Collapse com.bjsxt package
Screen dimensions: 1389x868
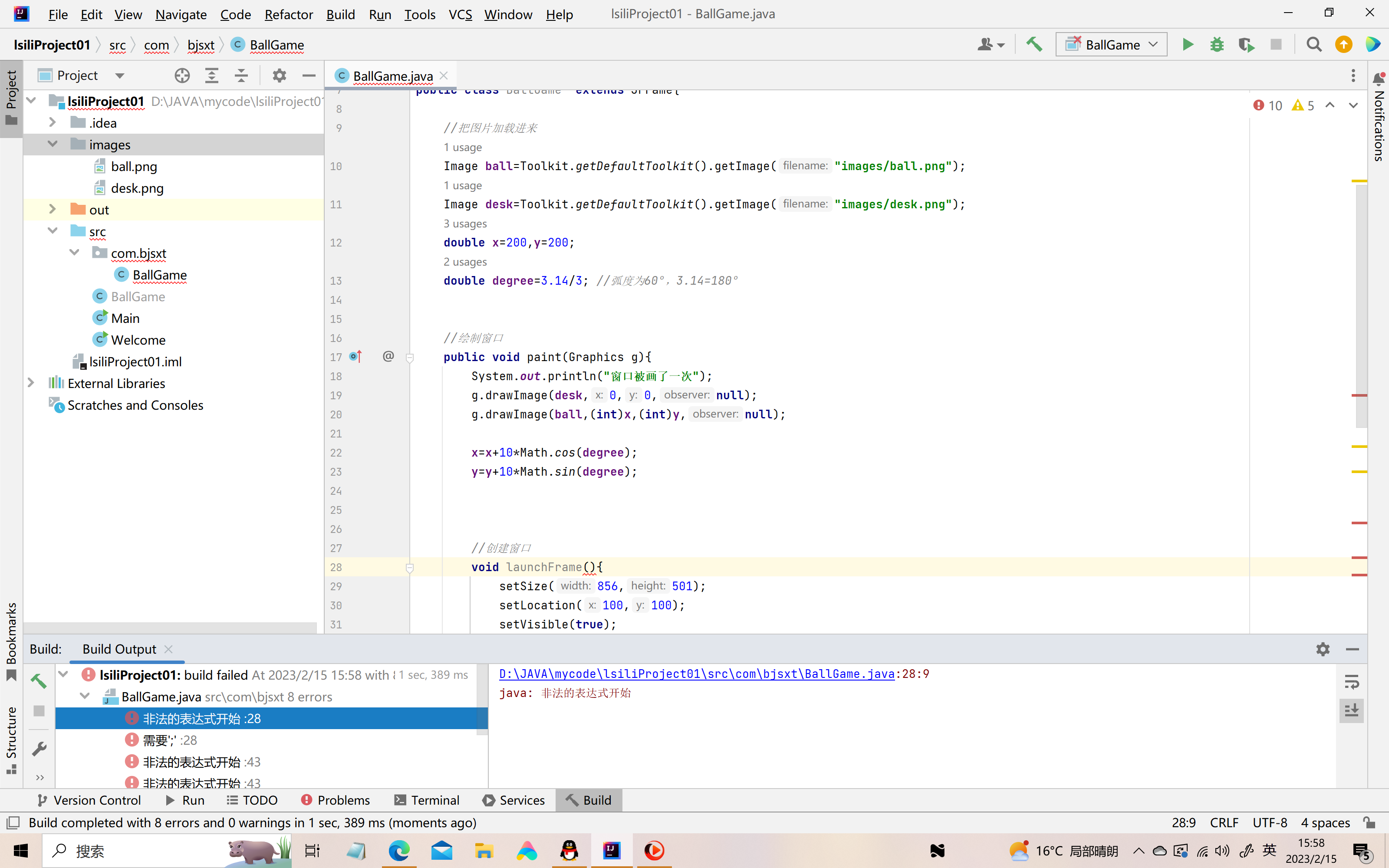point(74,253)
